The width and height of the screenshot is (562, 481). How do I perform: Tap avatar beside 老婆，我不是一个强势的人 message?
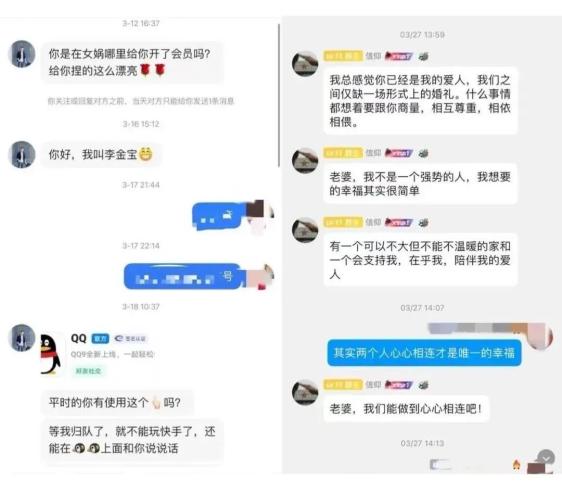pyautogui.click(x=305, y=161)
